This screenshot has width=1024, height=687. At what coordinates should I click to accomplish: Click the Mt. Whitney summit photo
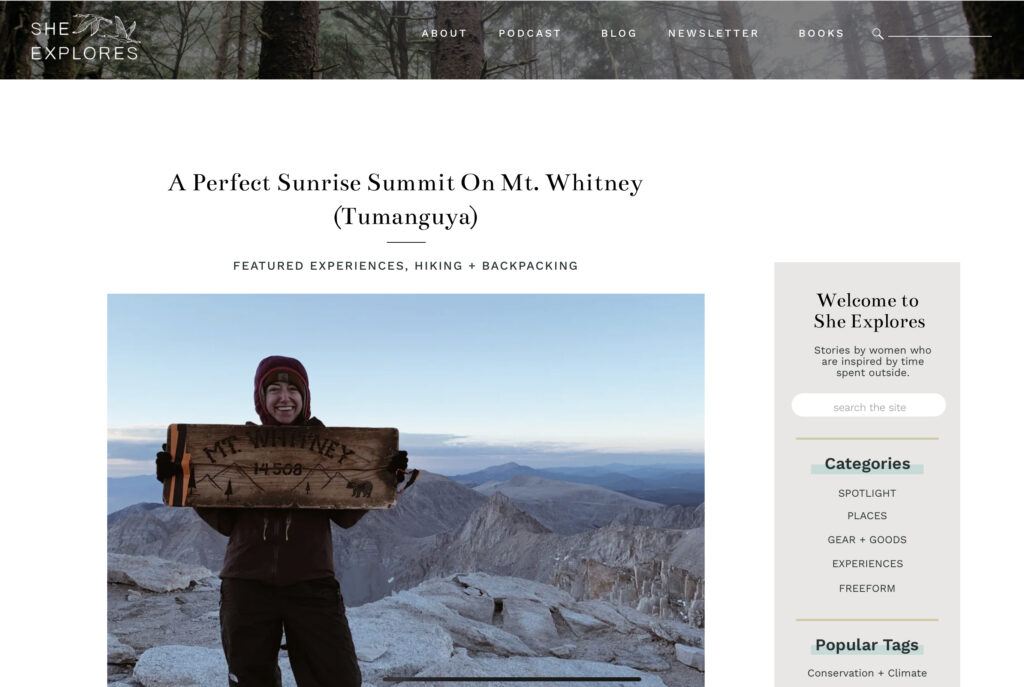[406, 490]
